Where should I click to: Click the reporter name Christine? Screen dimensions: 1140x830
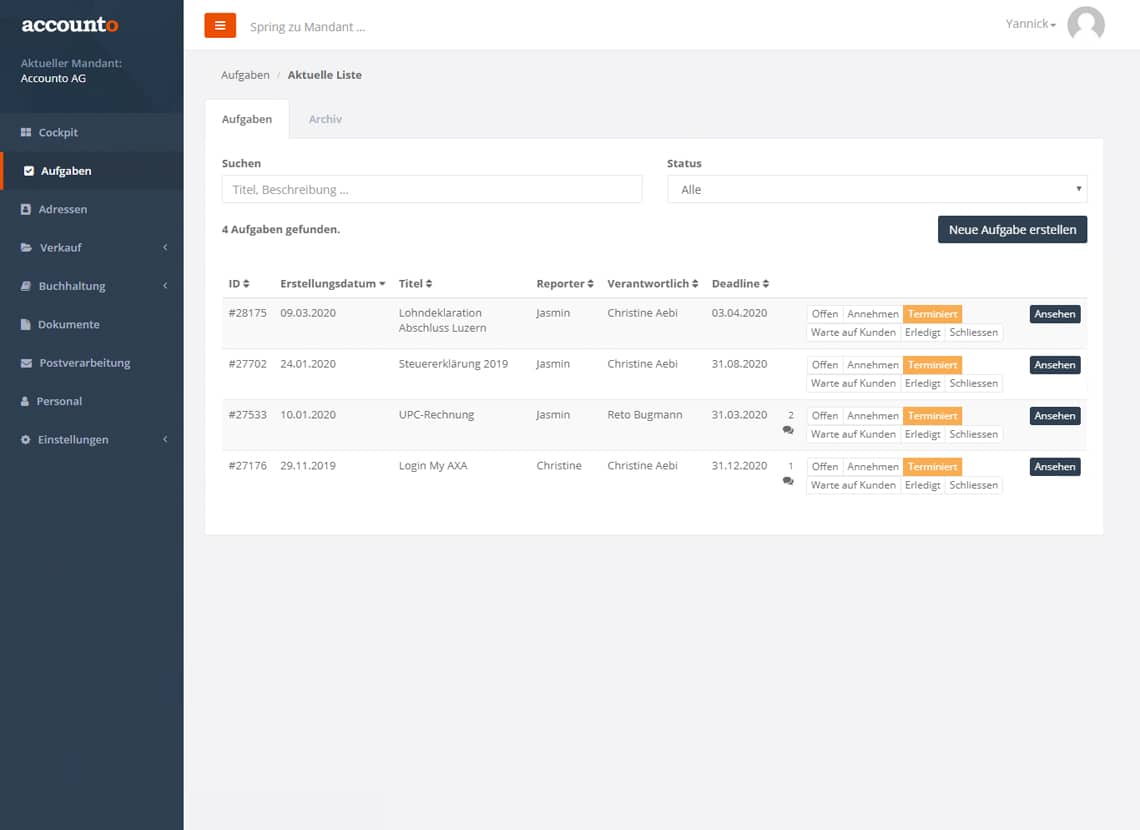(558, 466)
